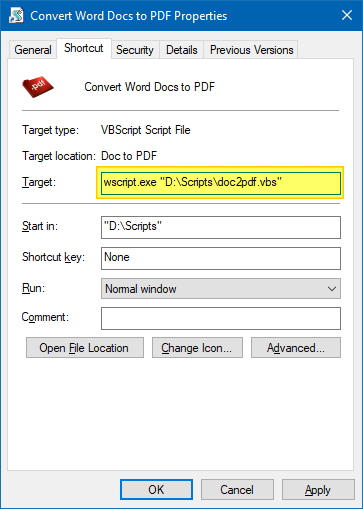Click the 'Shortcut key:' label
Image resolution: width=363 pixels, height=509 pixels.
coord(53,257)
